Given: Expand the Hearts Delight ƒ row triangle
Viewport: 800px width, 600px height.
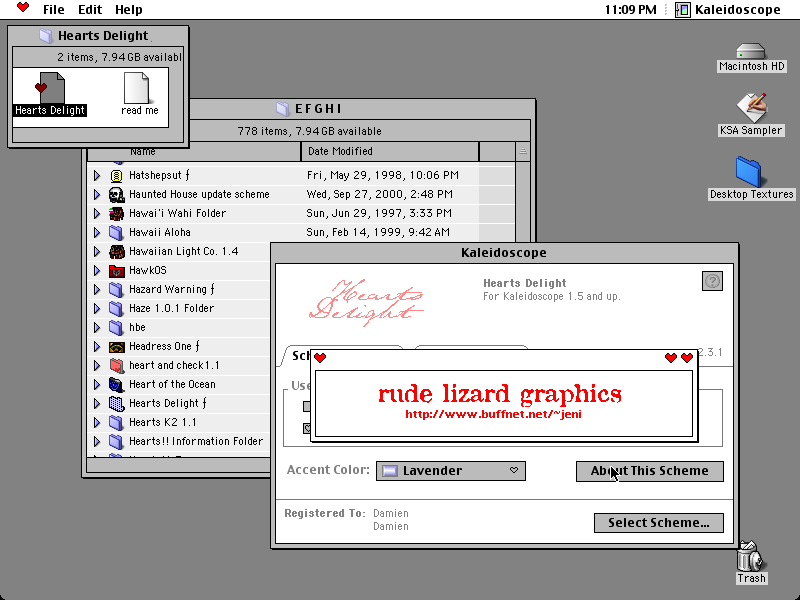Looking at the screenshot, I should pyautogui.click(x=97, y=404).
